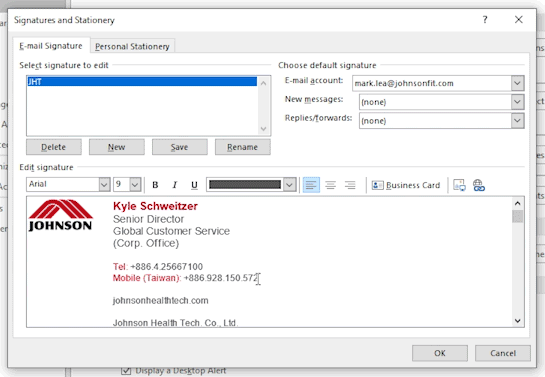Click the Global Customer Service line

[171, 231]
